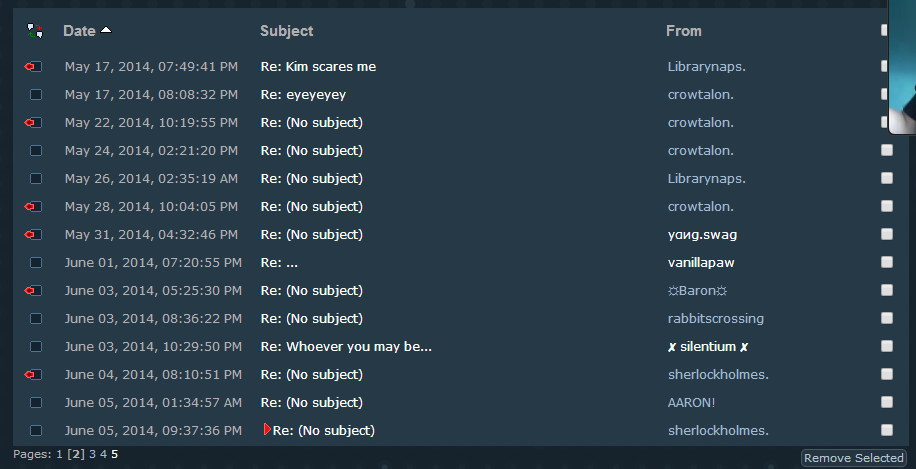This screenshot has width=916, height=469.
Task: Click the status icon on the AARON! message
Action: click(36, 403)
